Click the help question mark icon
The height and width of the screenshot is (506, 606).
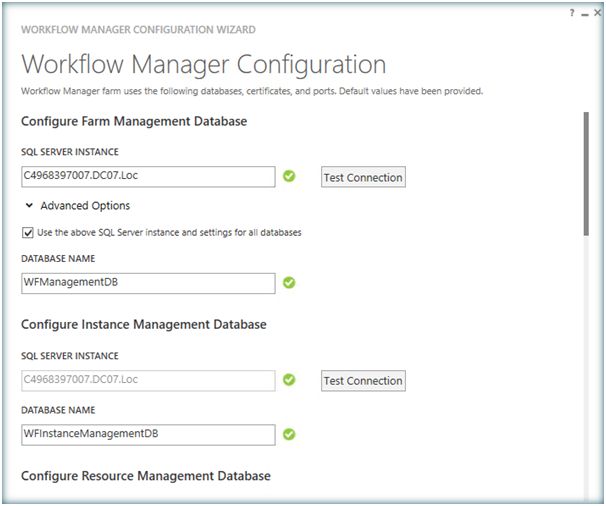pyautogui.click(x=572, y=12)
